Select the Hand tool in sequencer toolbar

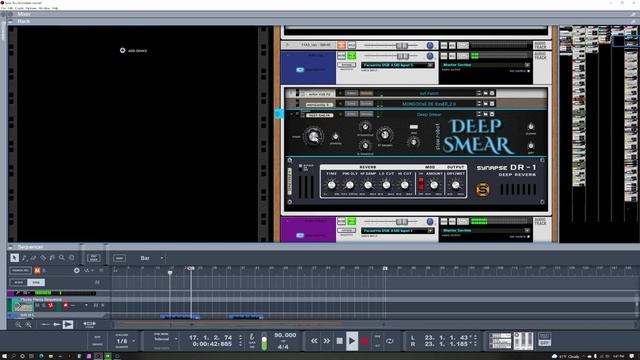coord(71,258)
